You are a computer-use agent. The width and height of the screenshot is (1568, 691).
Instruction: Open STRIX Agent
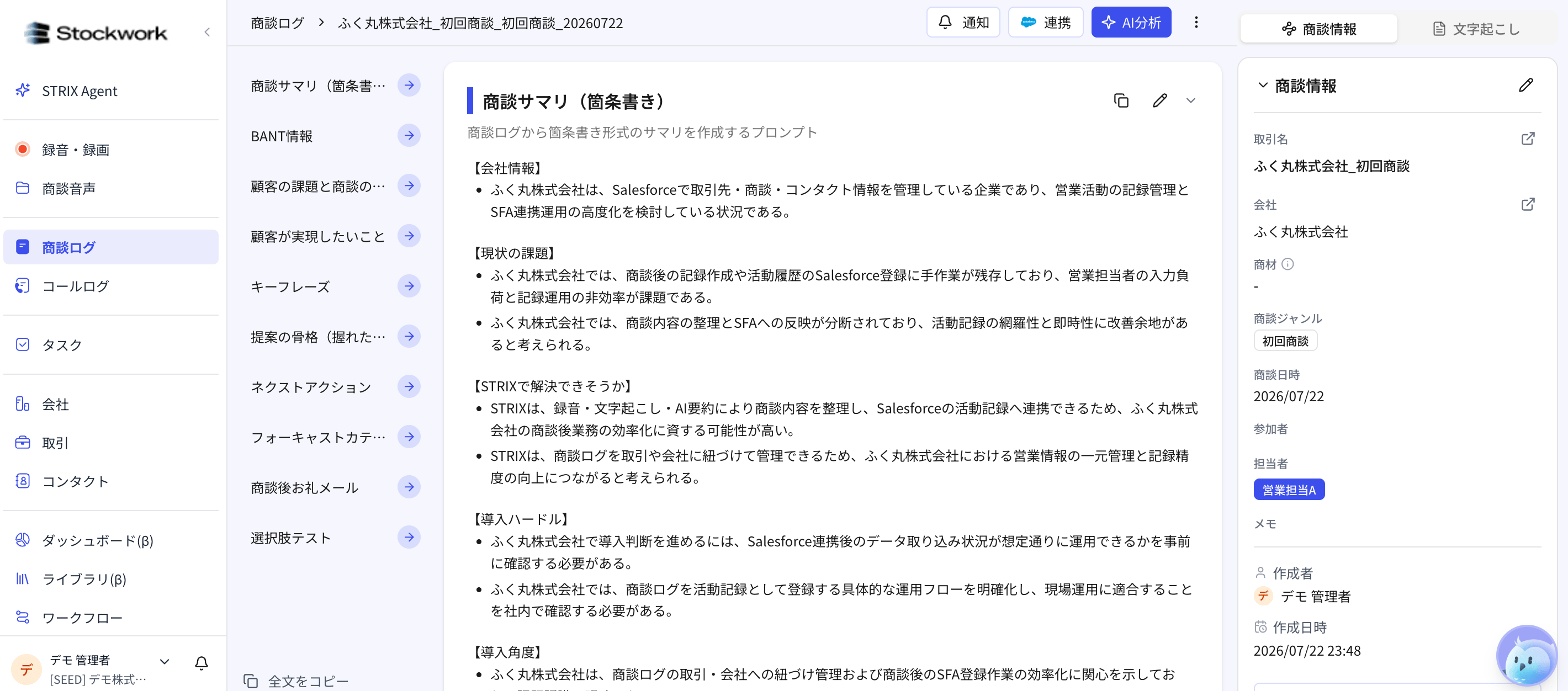pos(111,91)
